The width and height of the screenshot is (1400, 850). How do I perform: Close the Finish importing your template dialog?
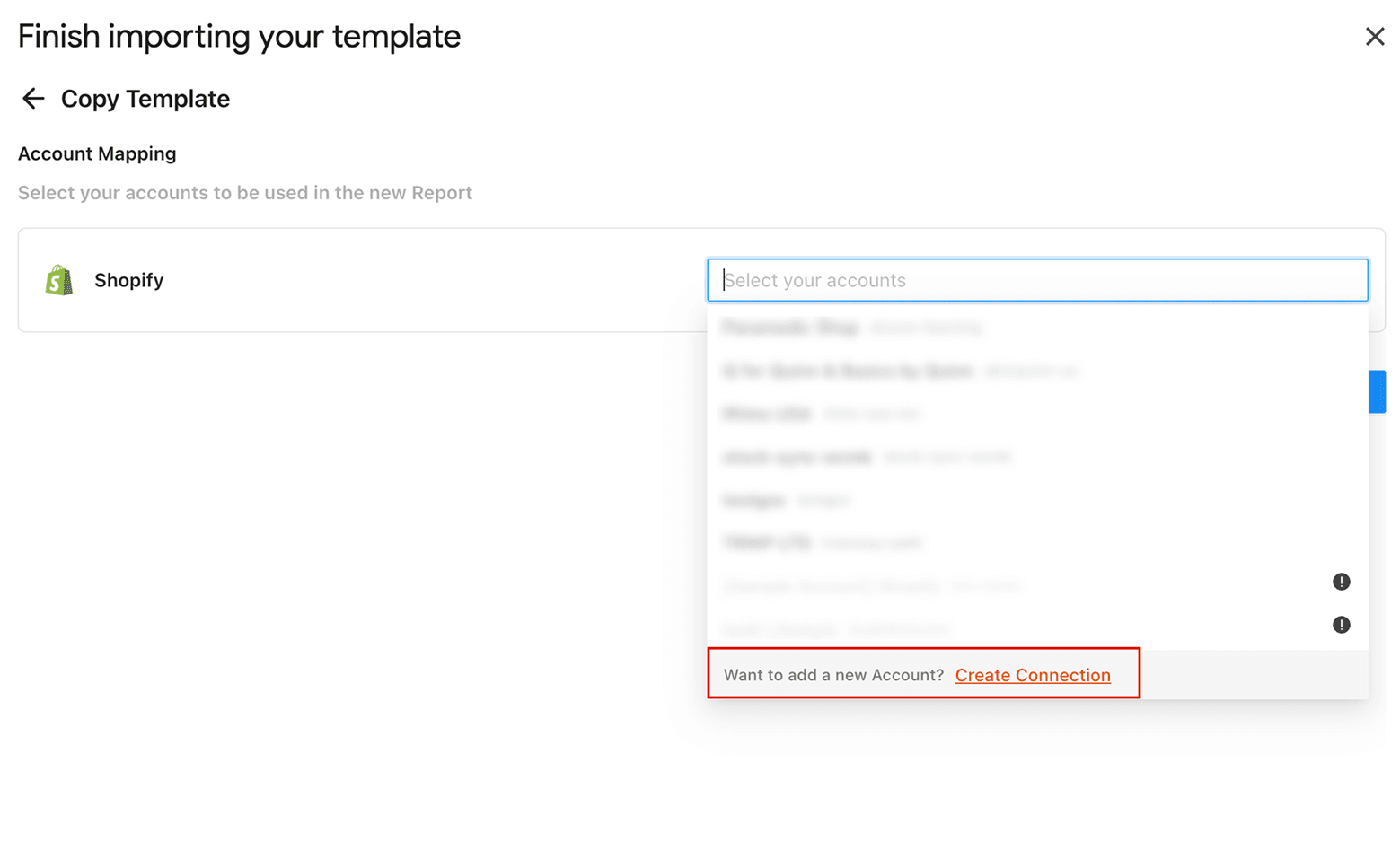point(1375,37)
